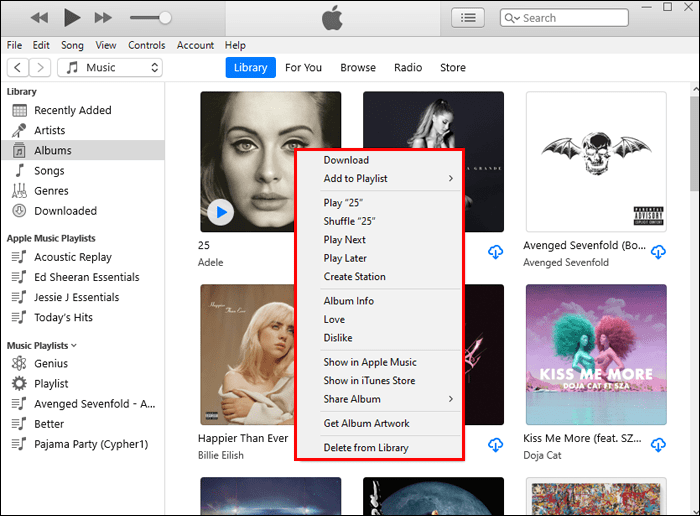
Task: Click the main Play button in toolbar
Action: click(72, 18)
